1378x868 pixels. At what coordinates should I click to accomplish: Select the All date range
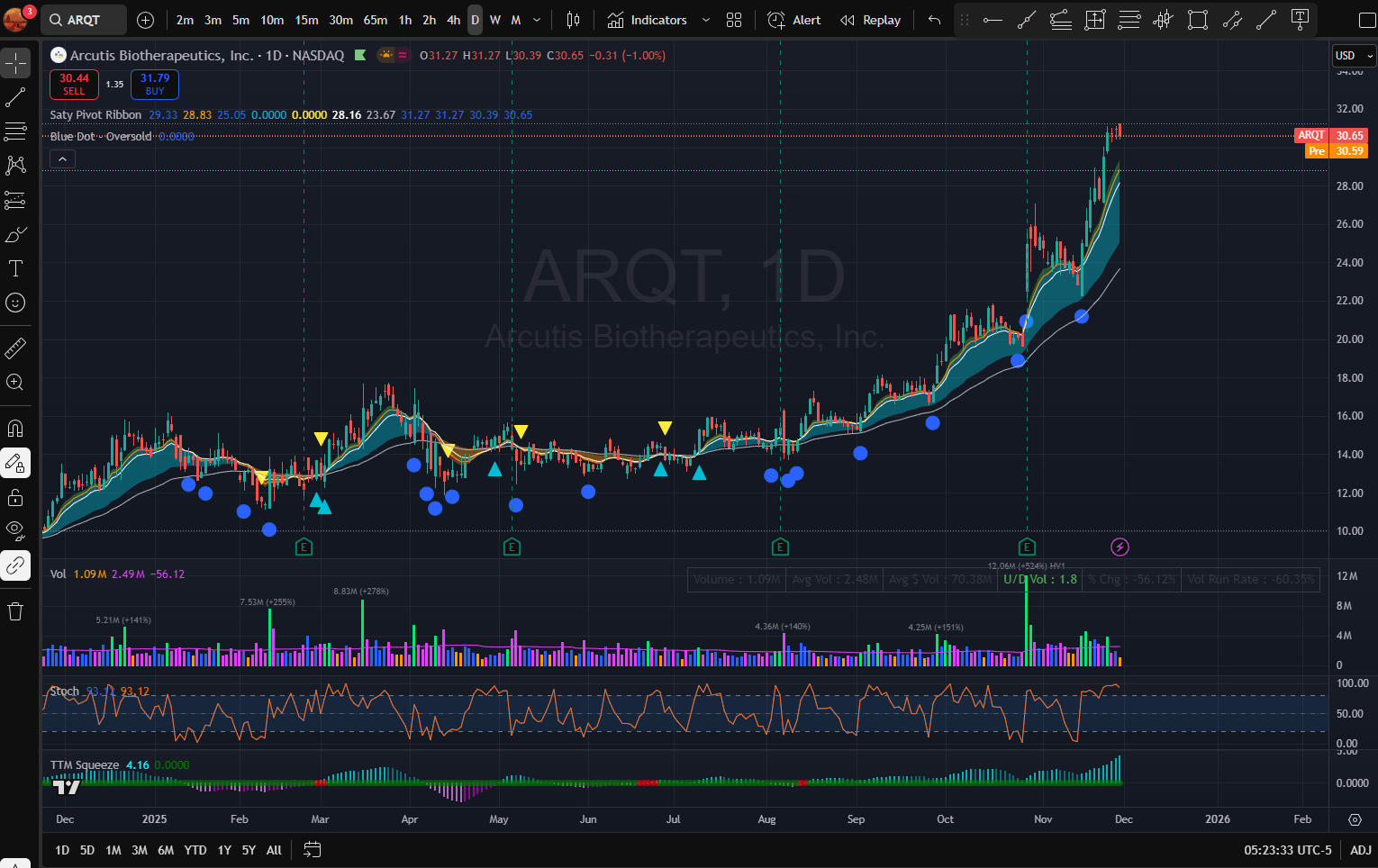tap(274, 850)
